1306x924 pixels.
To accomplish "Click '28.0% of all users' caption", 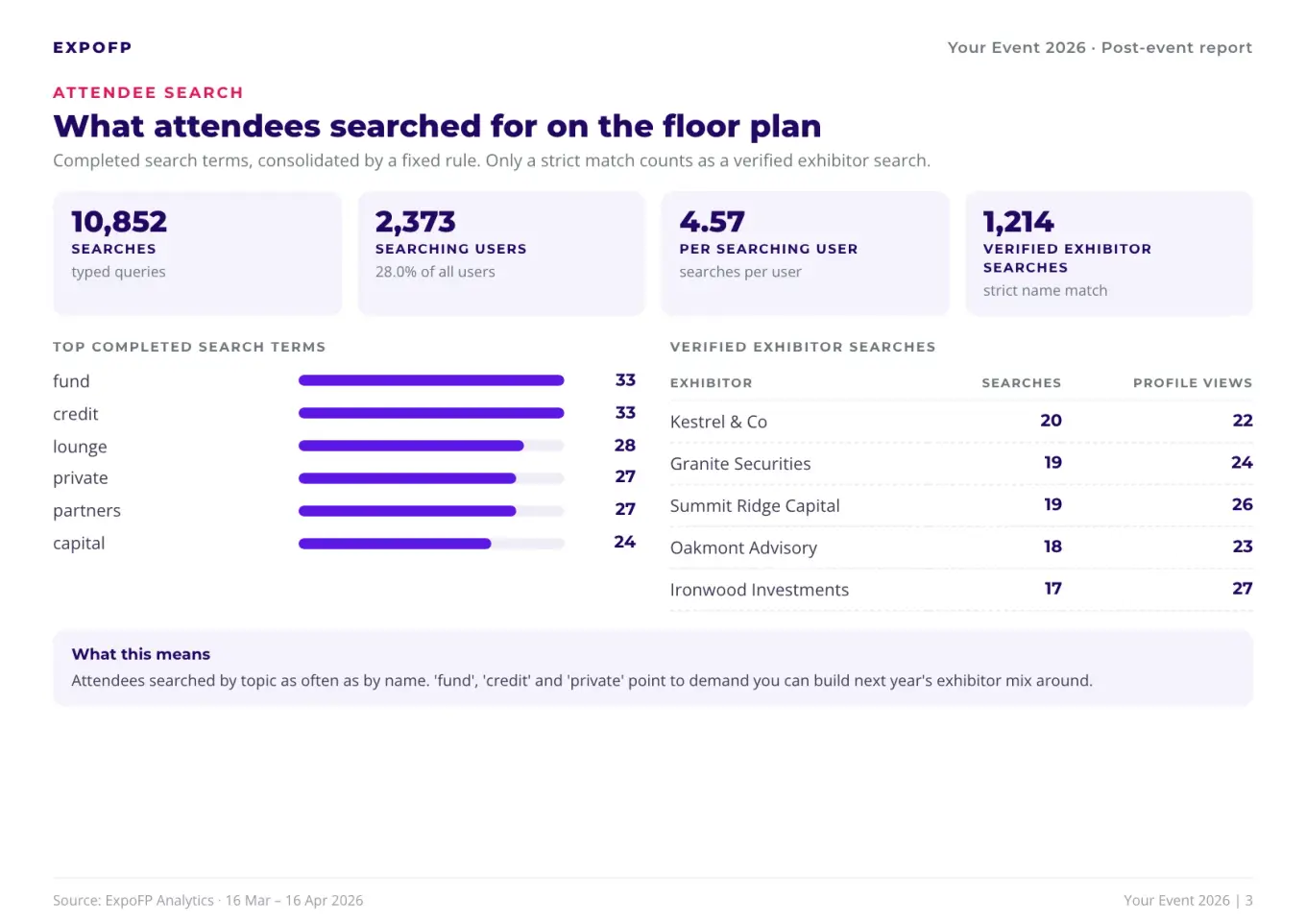I will [x=435, y=272].
